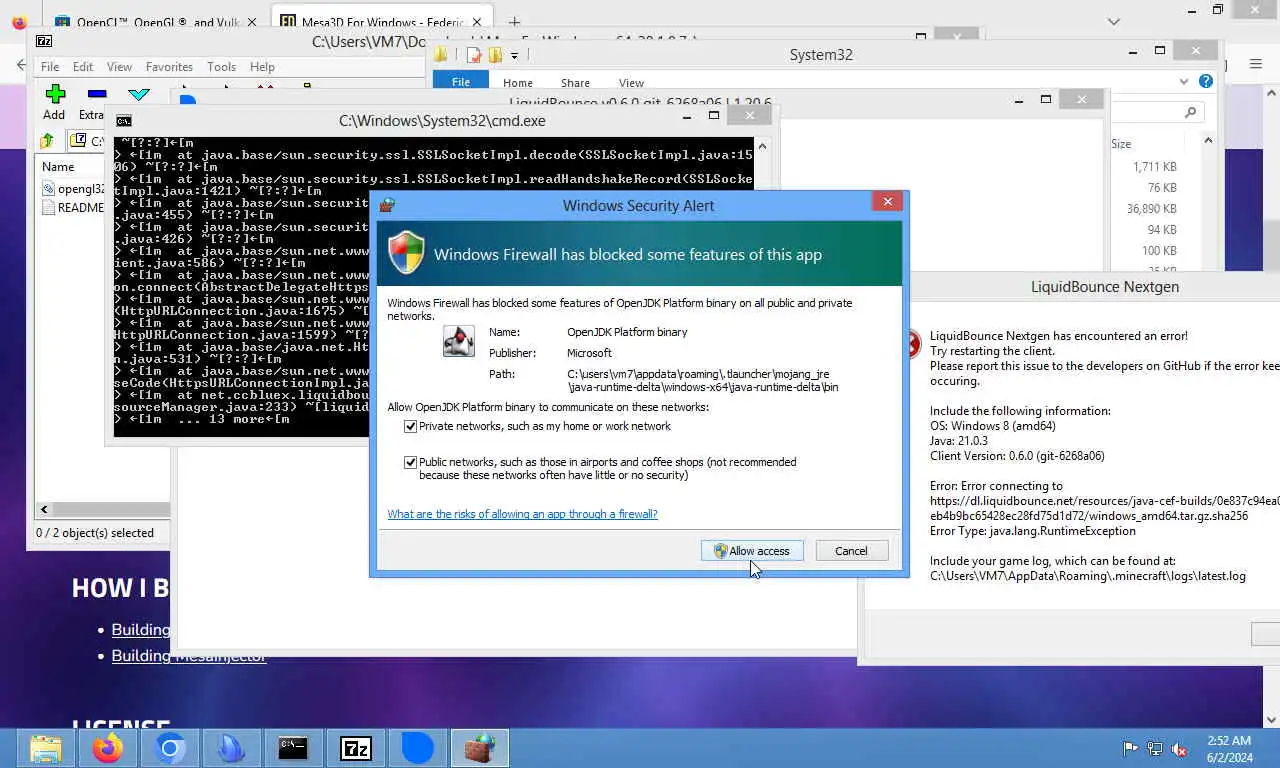The height and width of the screenshot is (768, 1280).
Task: Click the Explorer Properties quick access icon
Action: pos(474,55)
